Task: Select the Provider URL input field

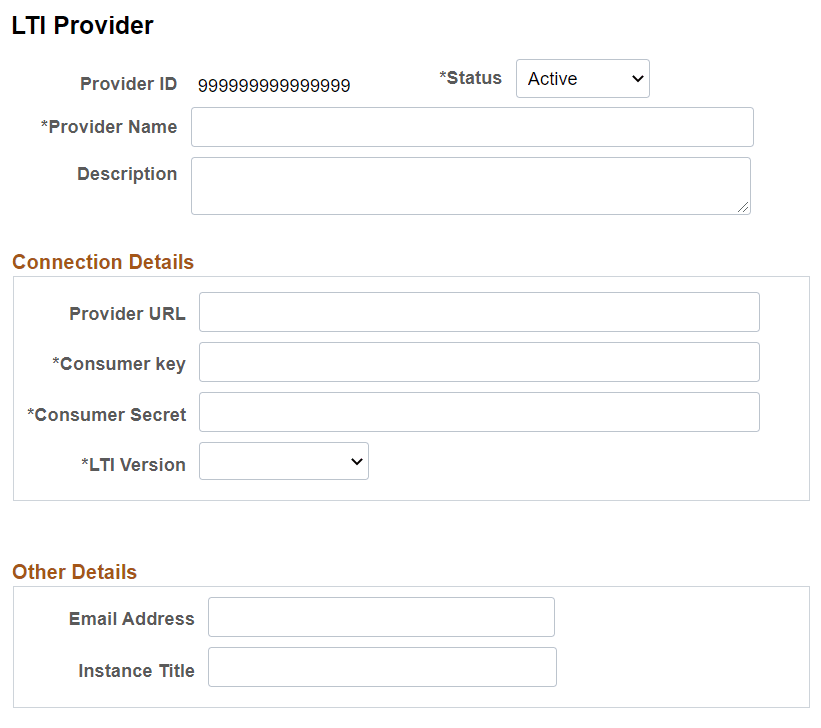Action: point(478,311)
